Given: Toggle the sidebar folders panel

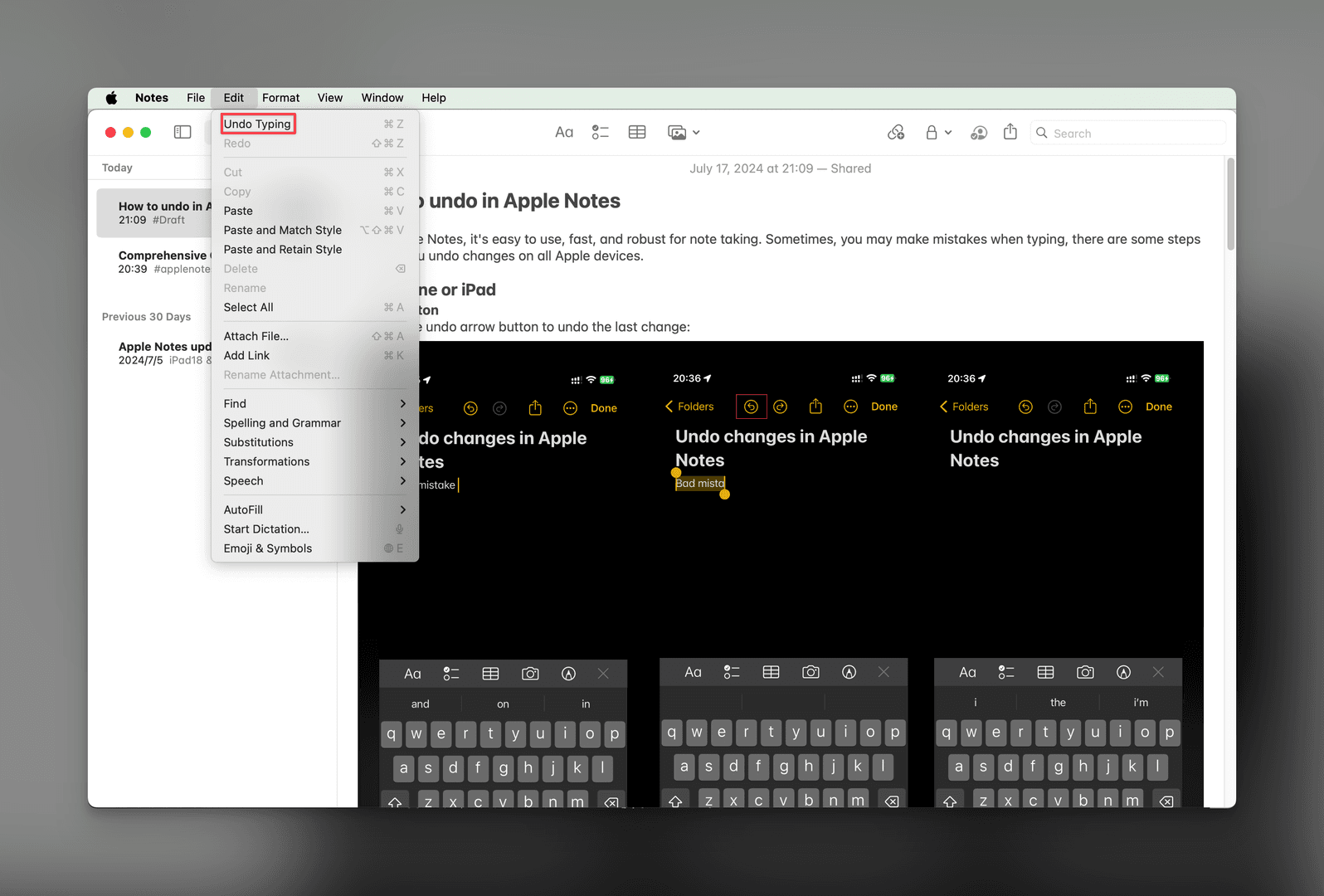Looking at the screenshot, I should click(x=183, y=133).
